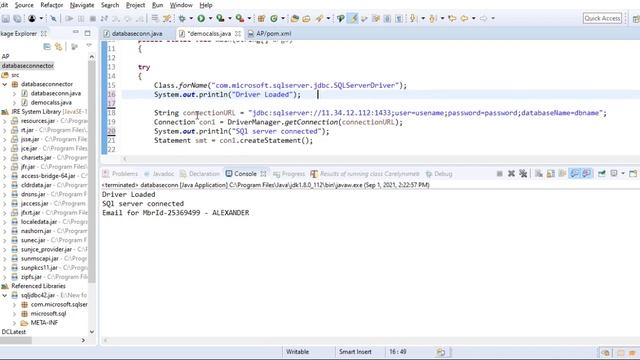This screenshot has height=360, width=640.
Task: Expand the META-INF folder node
Action: [14, 323]
